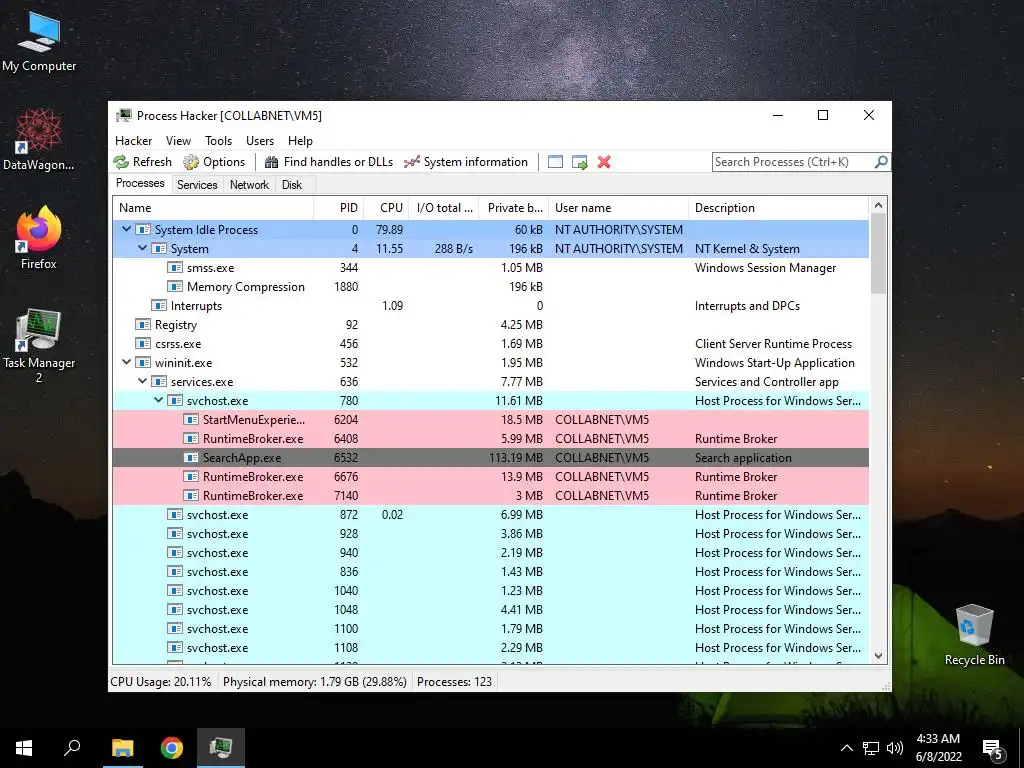1024x768 pixels.
Task: Open Recycle Bin desktop icon
Action: click(974, 635)
